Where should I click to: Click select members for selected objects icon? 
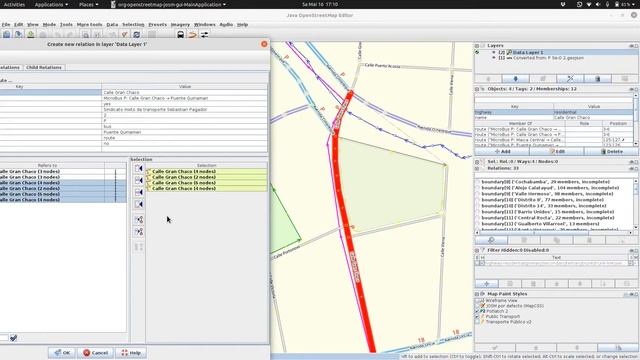[x=139, y=232]
